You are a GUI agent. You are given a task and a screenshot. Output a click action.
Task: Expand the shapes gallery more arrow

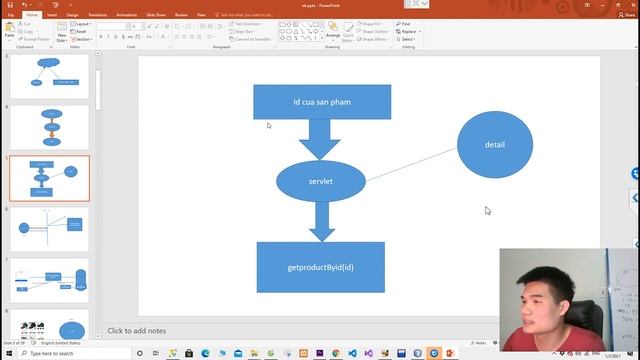pyautogui.click(x=322, y=38)
